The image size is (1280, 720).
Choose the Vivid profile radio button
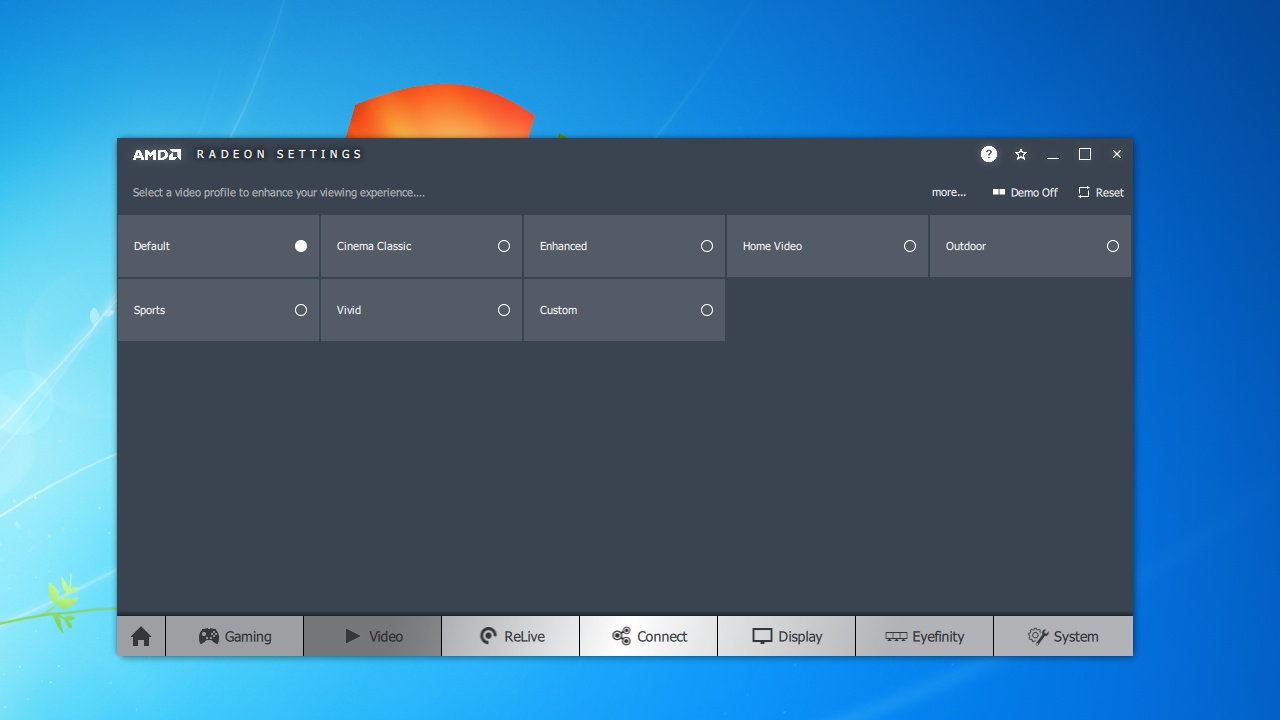(x=504, y=310)
